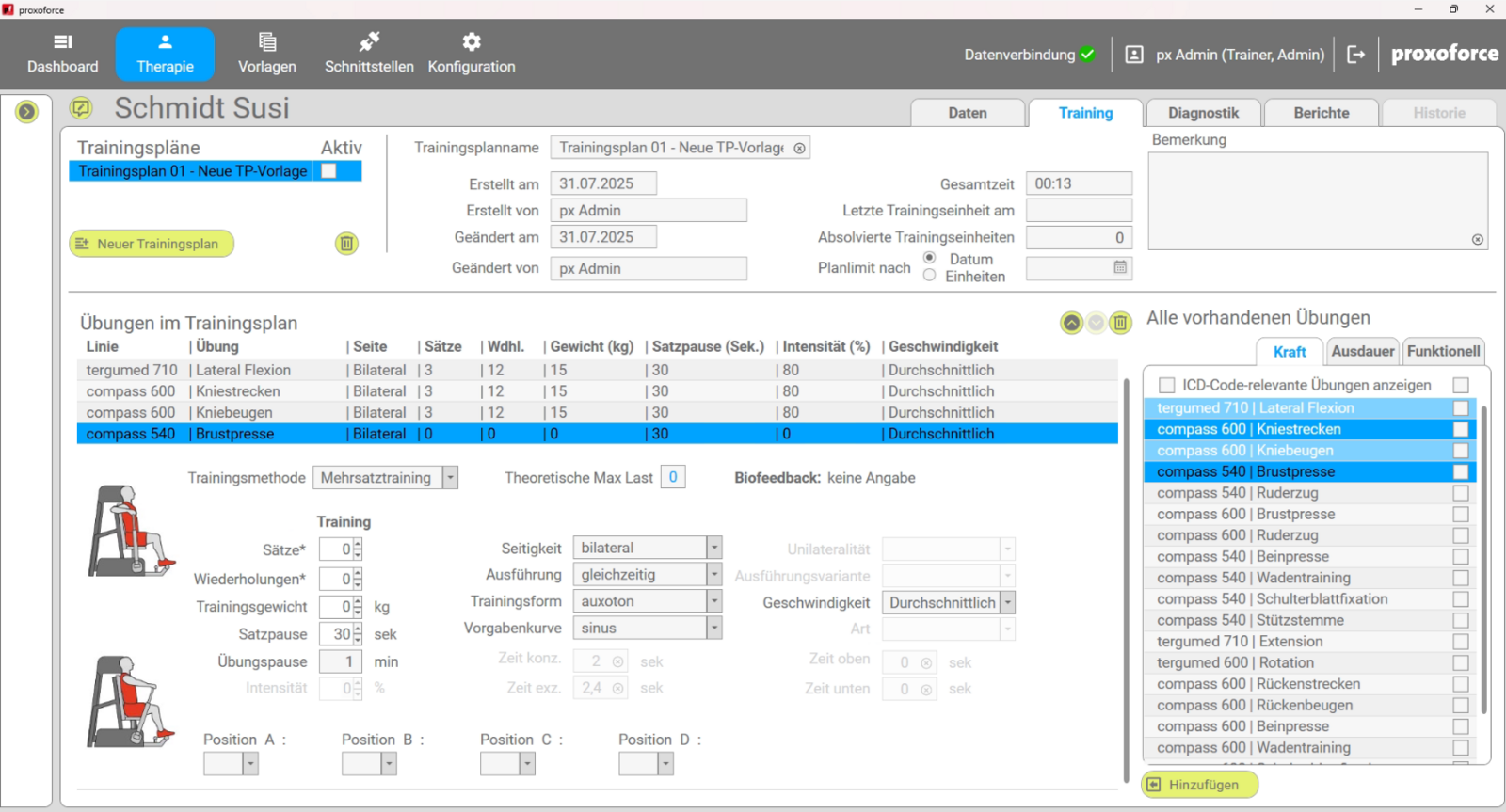1506x812 pixels.
Task: Open the Geschwindigkeit dropdown
Action: (1008, 602)
